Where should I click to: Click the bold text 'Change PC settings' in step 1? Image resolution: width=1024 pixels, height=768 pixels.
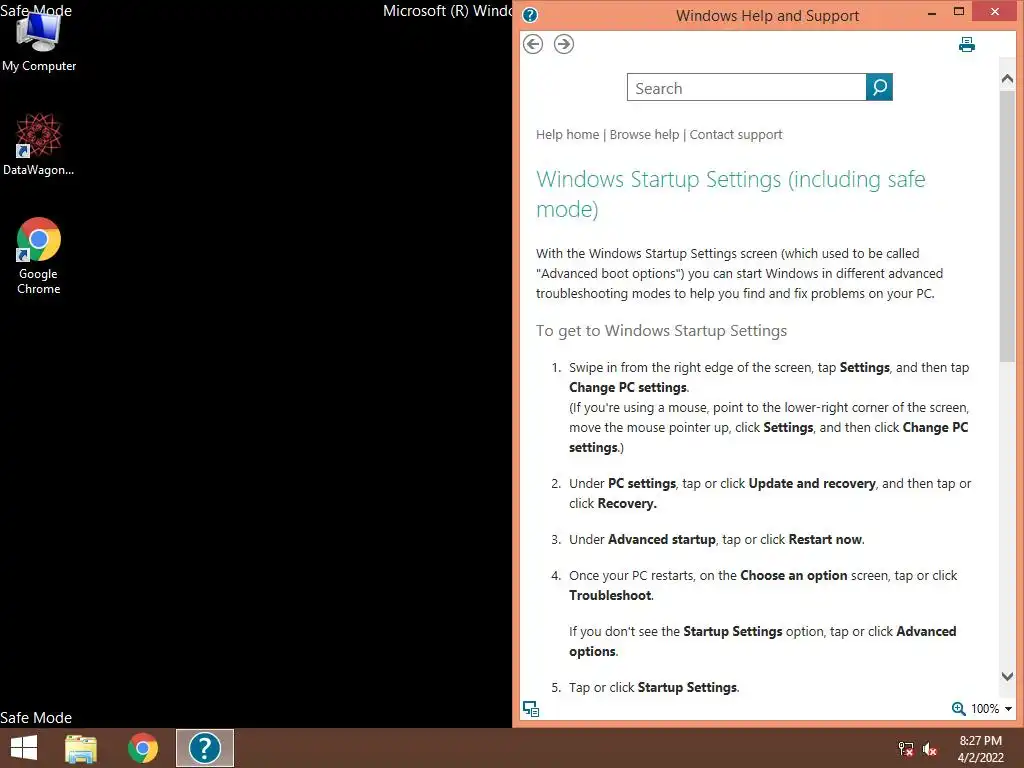pos(628,387)
